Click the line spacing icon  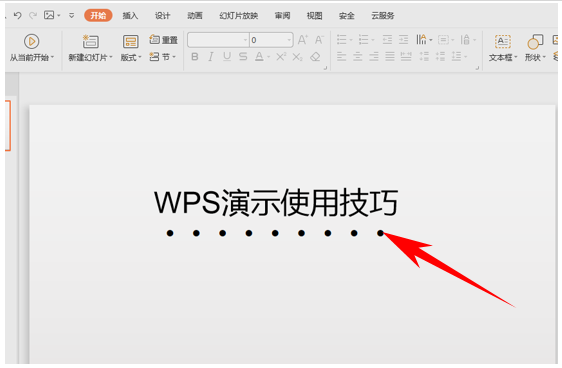coord(456,57)
